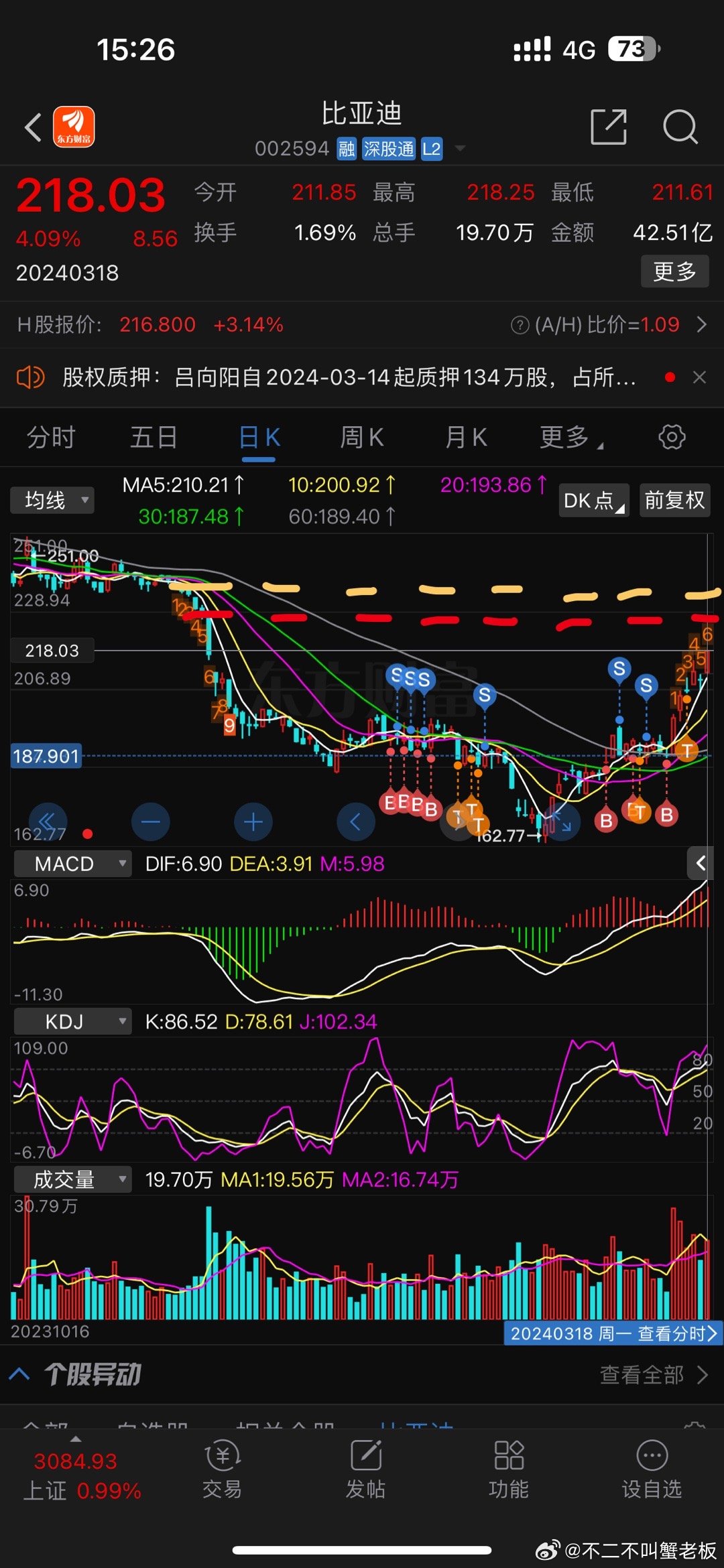Tap the zoom in plus circle
Viewport: 724px width, 1568px height.
pos(253,822)
